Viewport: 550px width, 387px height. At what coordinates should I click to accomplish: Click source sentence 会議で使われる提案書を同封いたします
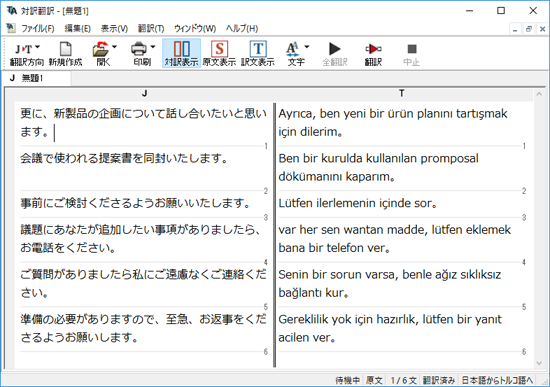click(x=123, y=158)
